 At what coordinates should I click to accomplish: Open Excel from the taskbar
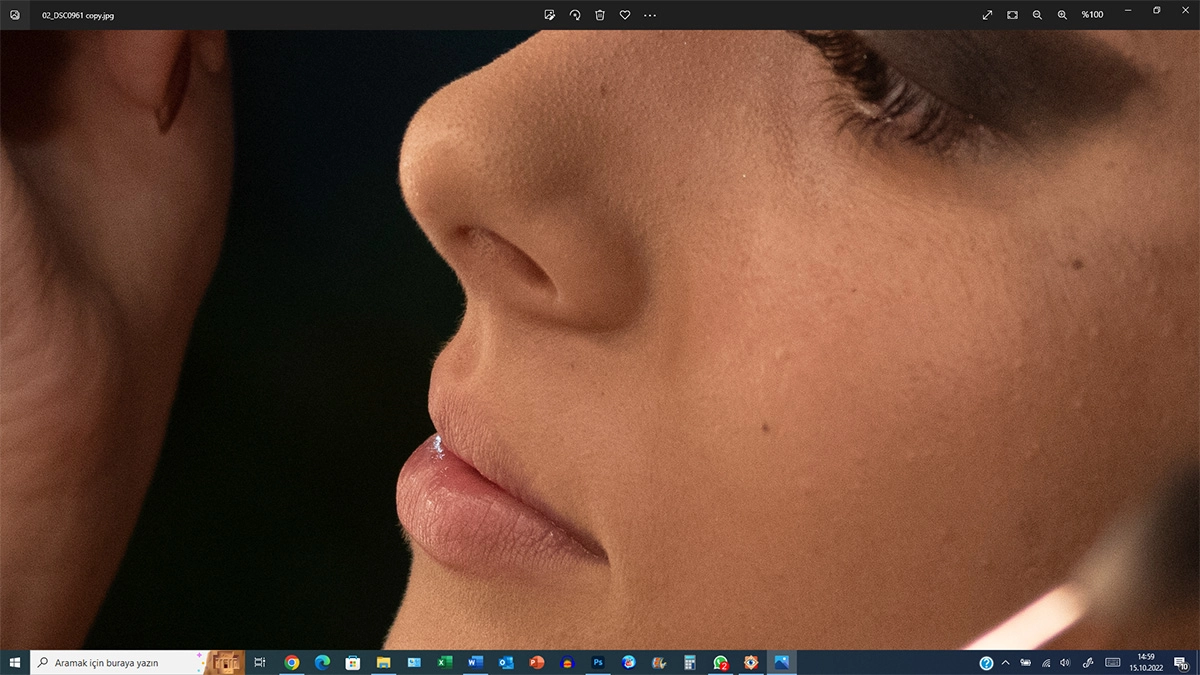[445, 662]
